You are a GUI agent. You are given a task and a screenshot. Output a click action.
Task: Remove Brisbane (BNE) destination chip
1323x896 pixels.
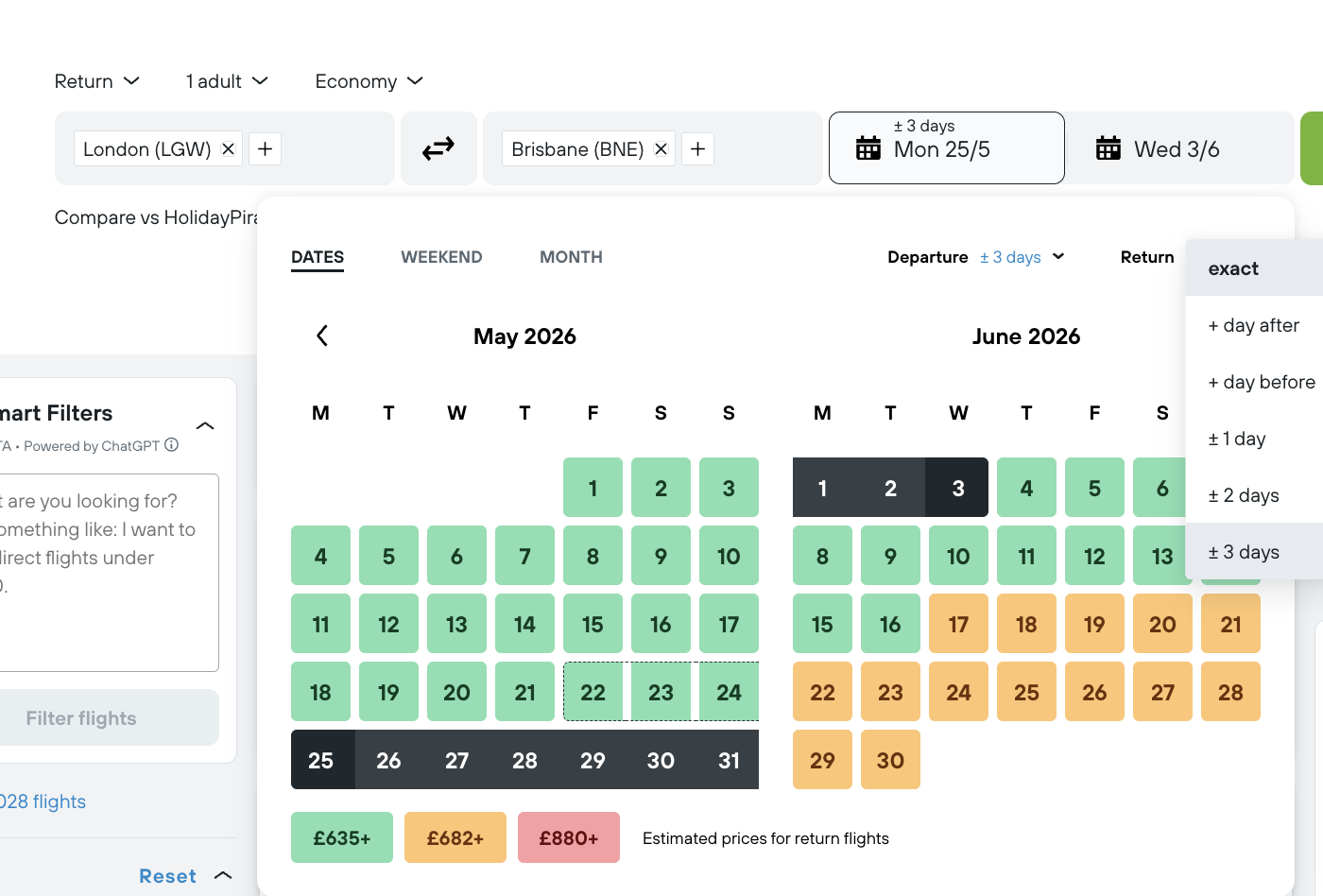tap(661, 149)
